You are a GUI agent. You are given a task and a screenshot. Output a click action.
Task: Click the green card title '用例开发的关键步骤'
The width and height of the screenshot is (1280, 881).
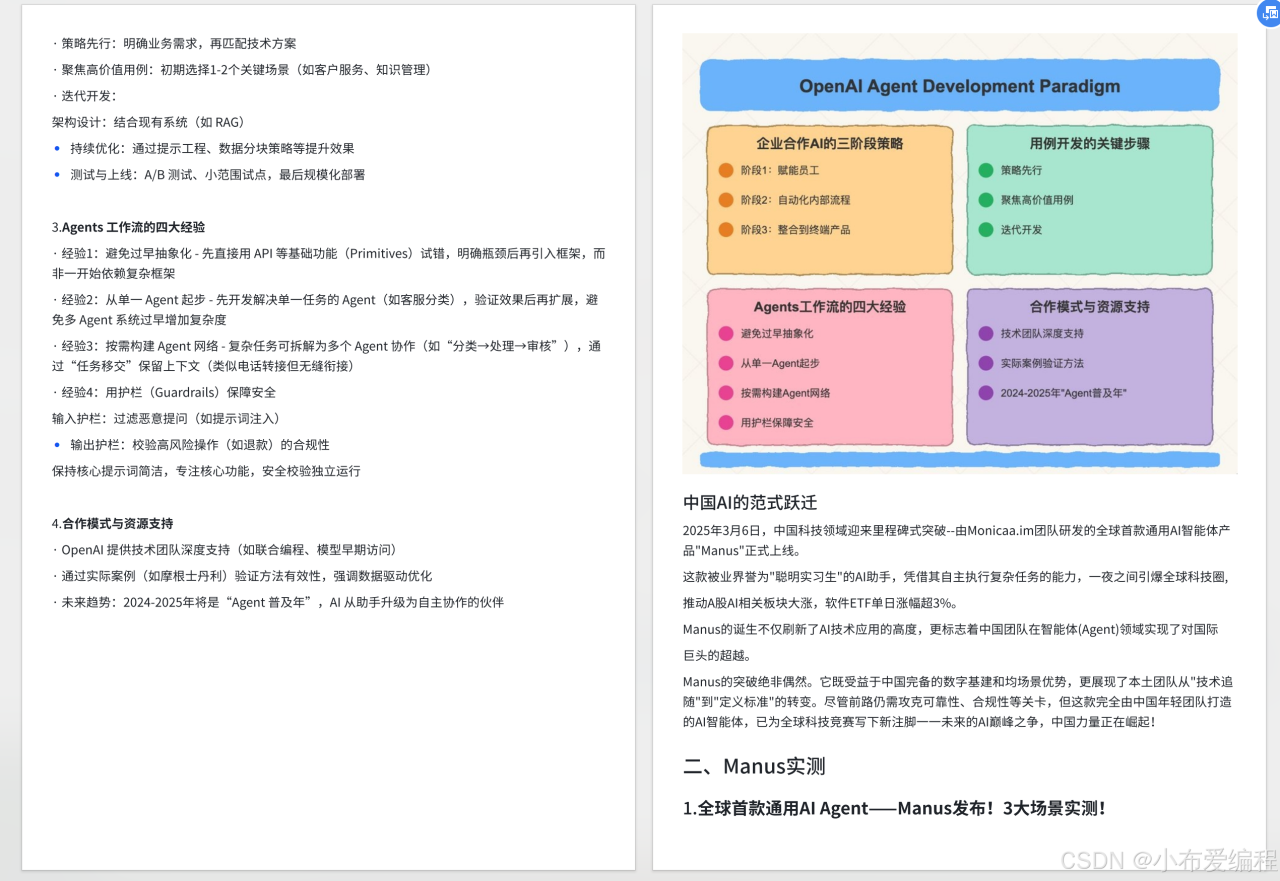click(x=1089, y=143)
